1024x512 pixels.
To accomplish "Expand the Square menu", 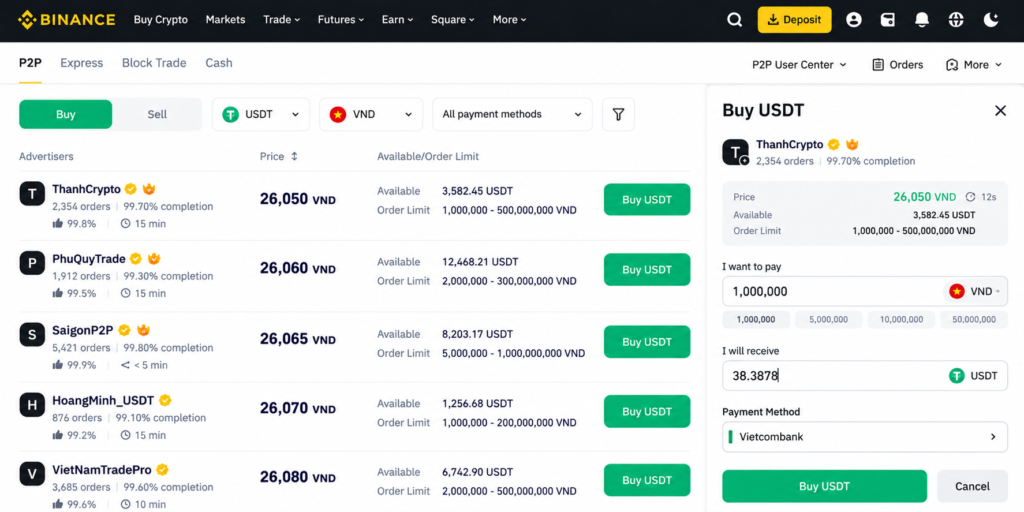I will [453, 20].
